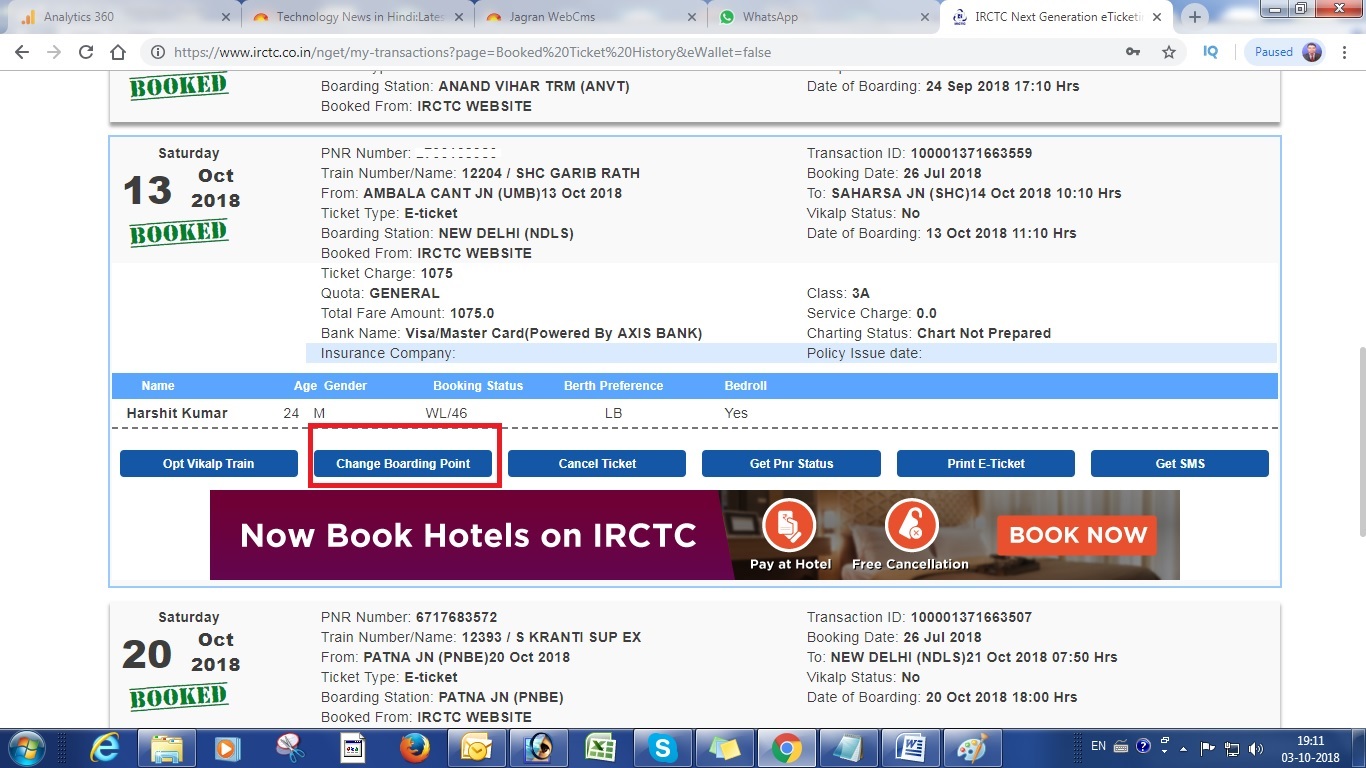Click the Opt Vikalp Train button
The height and width of the screenshot is (768, 1366).
[x=208, y=464]
